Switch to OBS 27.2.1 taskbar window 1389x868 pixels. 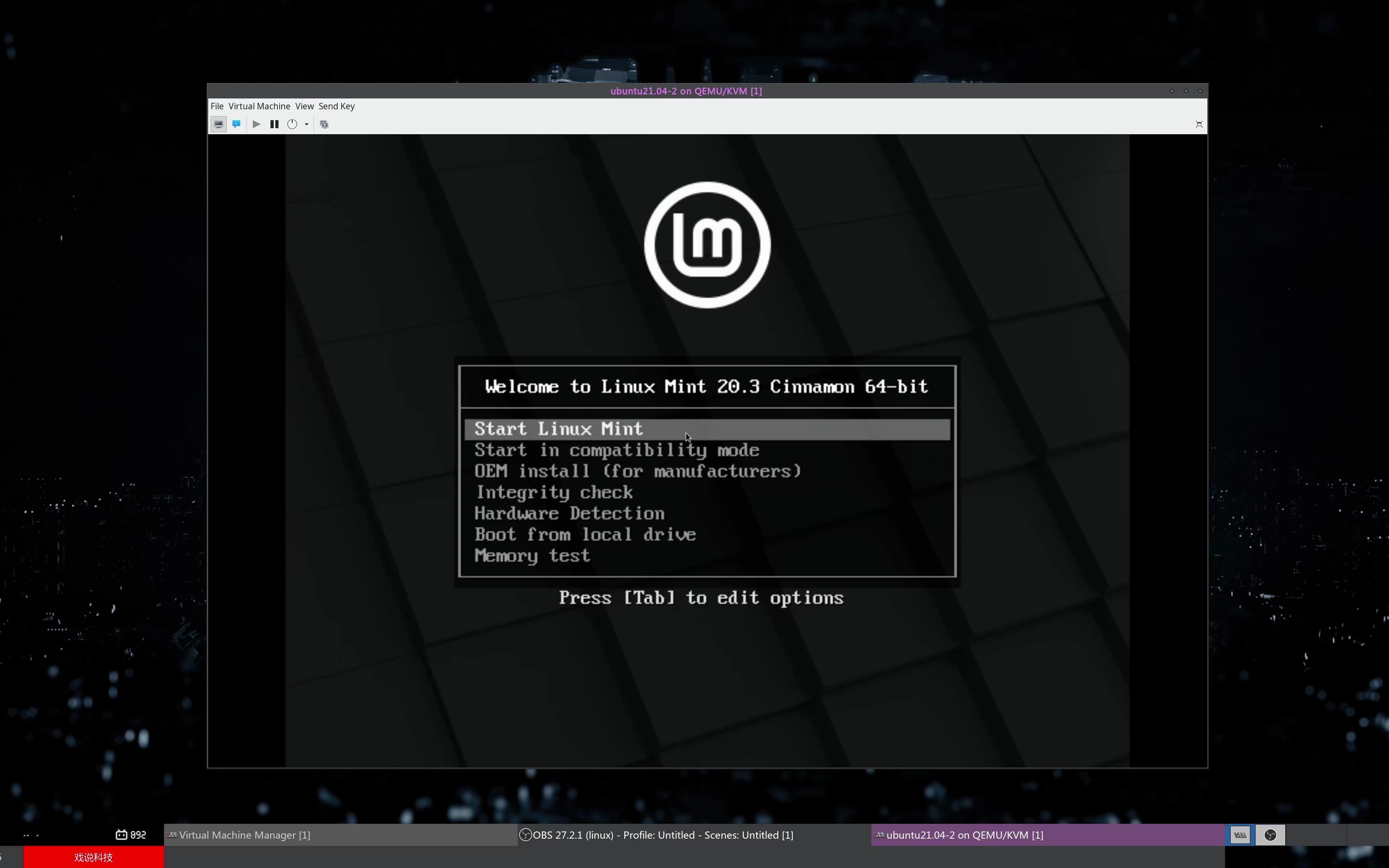click(x=694, y=835)
